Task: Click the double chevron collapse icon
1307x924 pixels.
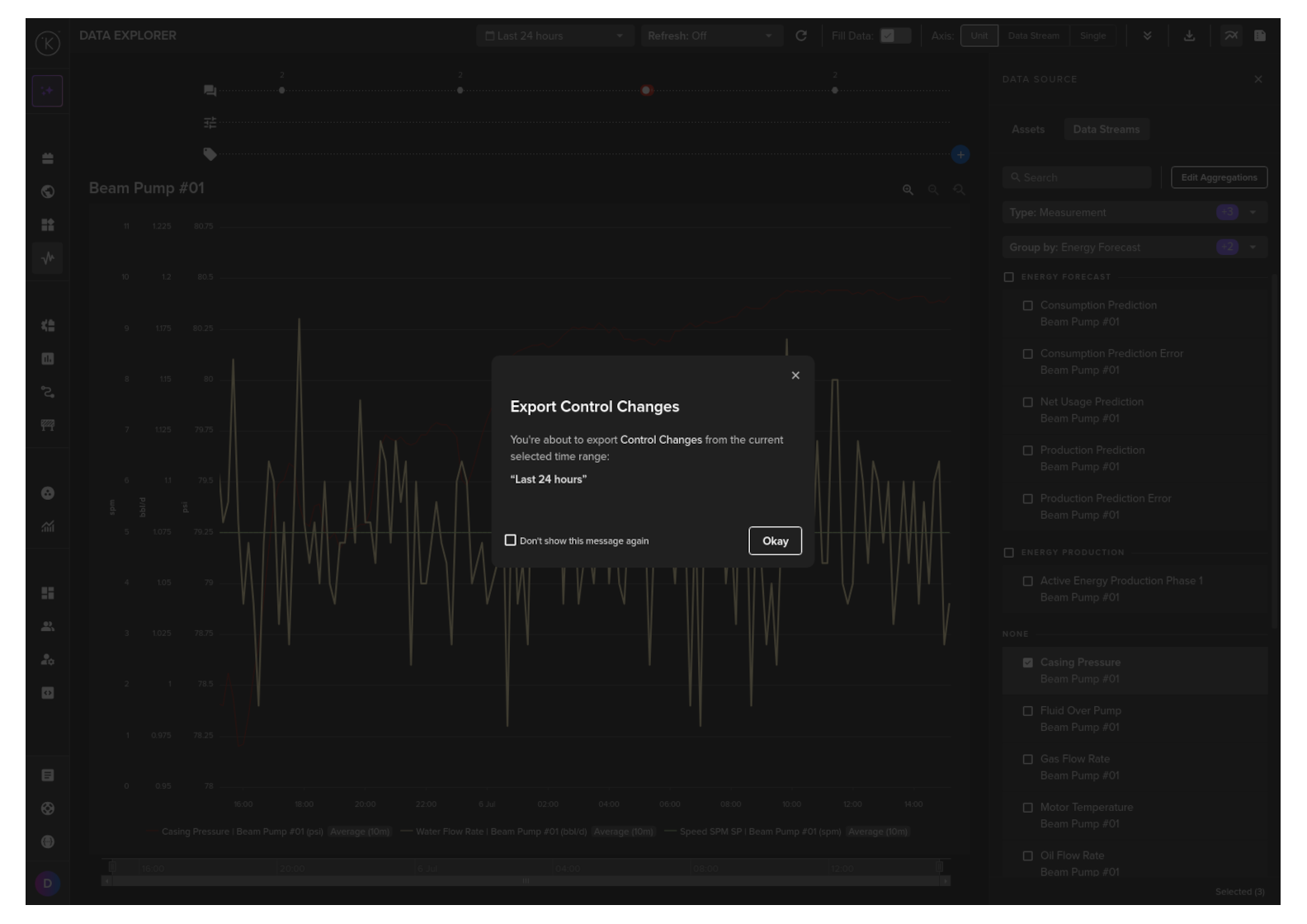Action: click(1147, 36)
